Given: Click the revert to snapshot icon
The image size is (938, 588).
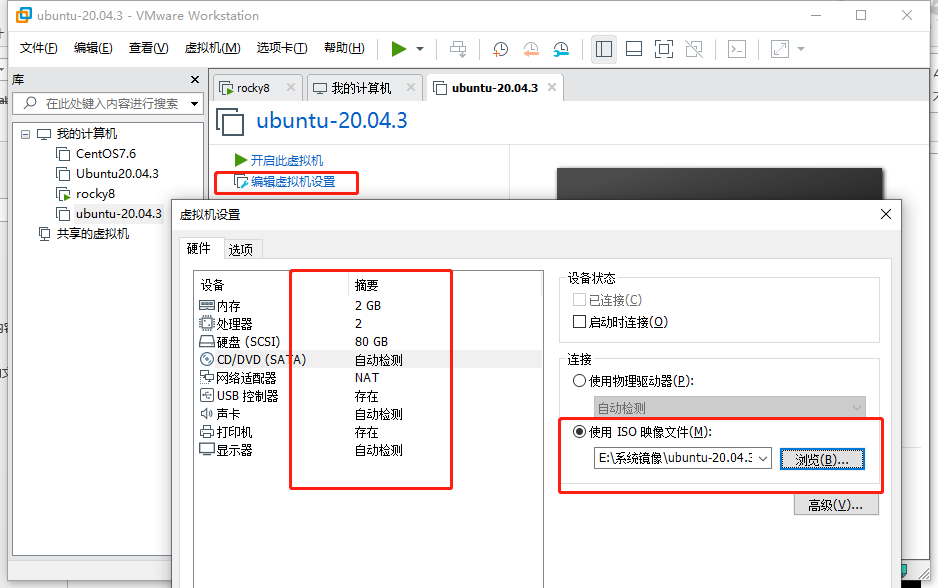Looking at the screenshot, I should (531, 49).
